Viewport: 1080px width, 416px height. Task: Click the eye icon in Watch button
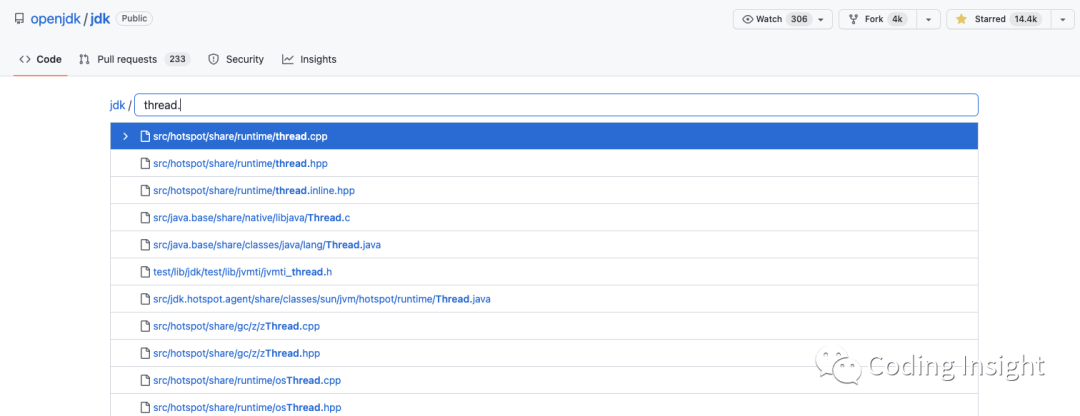[747, 19]
